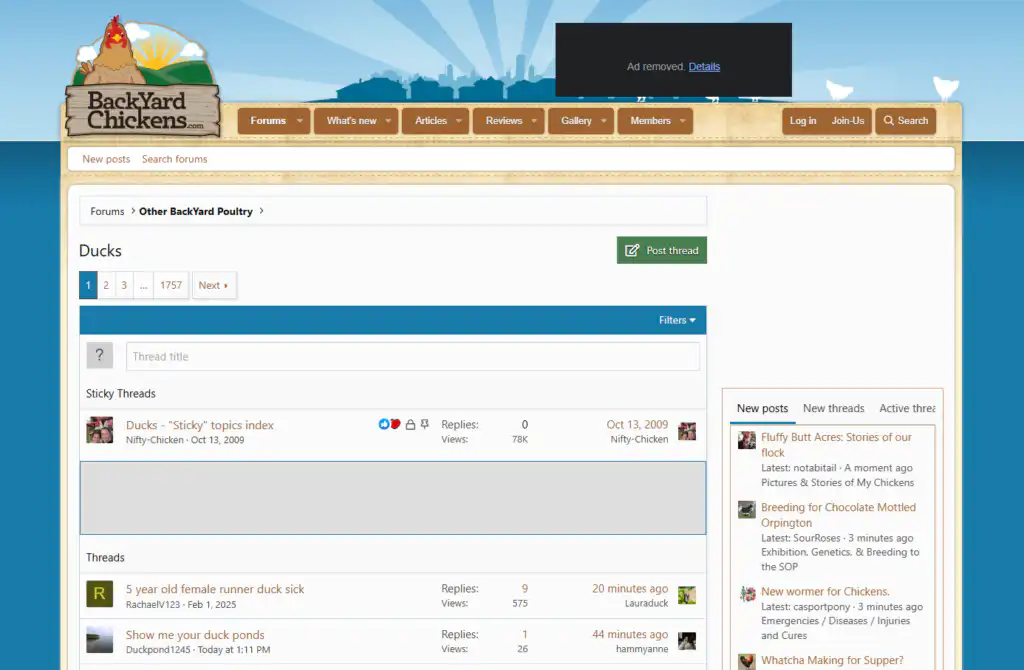Click Lauraduck's avatar beside the last reply
Image resolution: width=1024 pixels, height=670 pixels.
point(687,595)
